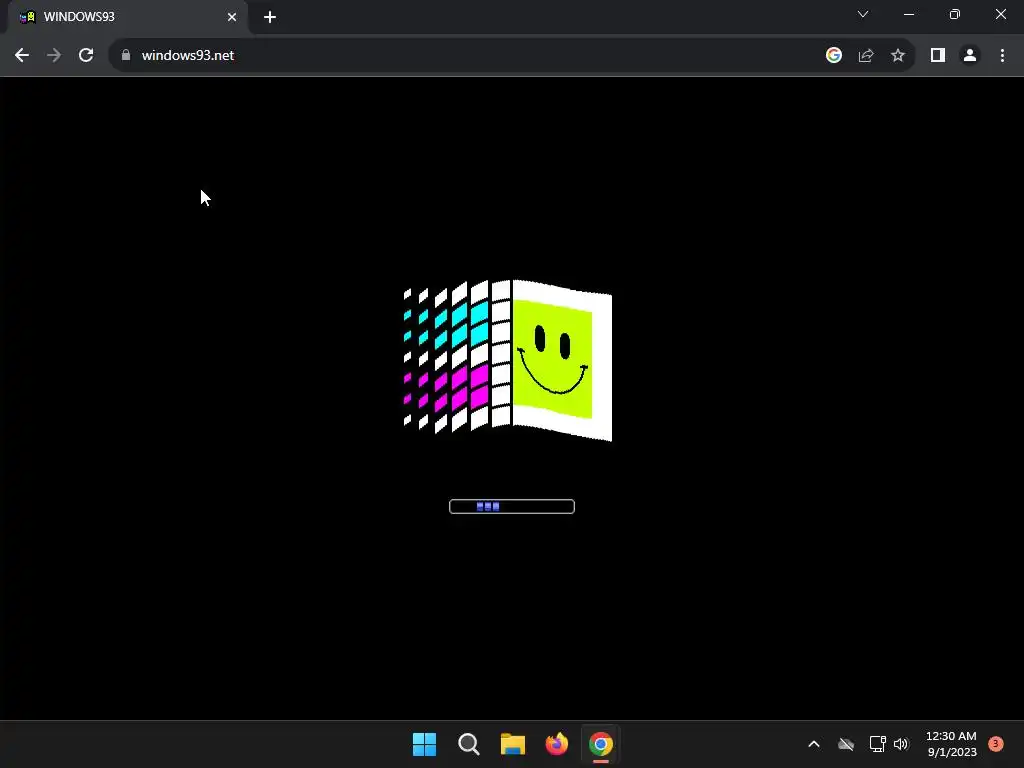Toggle the browser side panel
The width and height of the screenshot is (1024, 768).
(938, 56)
